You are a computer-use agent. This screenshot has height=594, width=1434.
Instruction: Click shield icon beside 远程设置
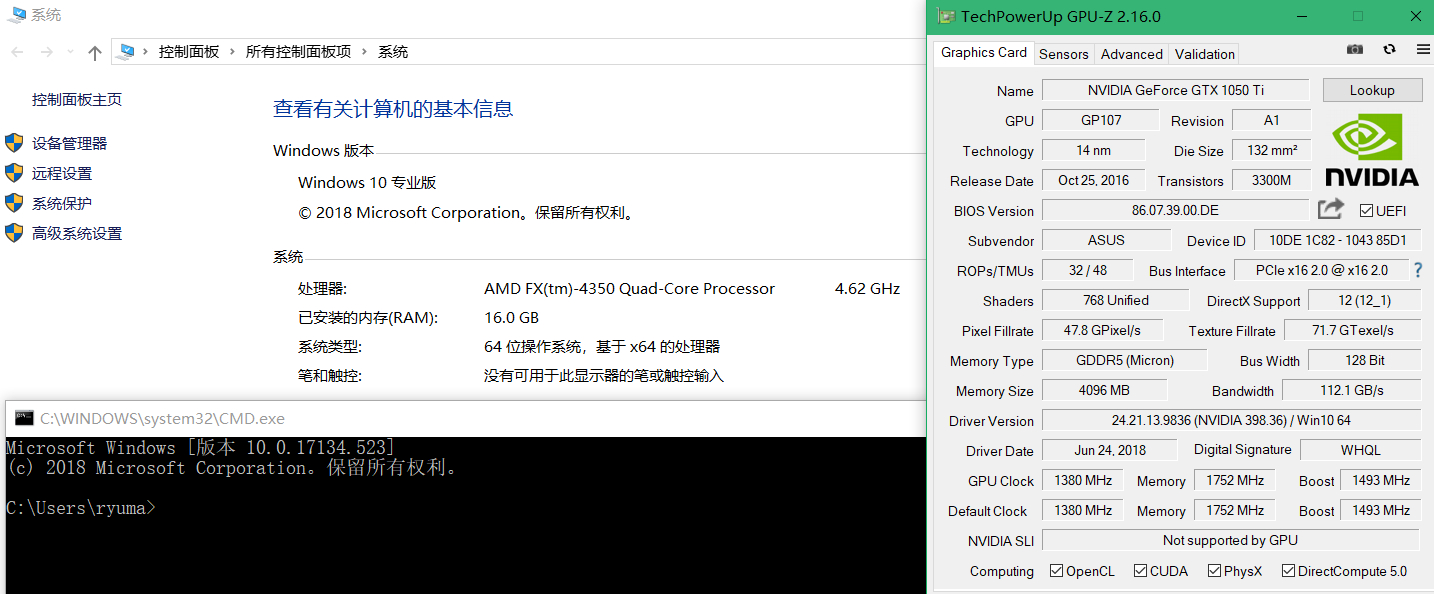14,173
